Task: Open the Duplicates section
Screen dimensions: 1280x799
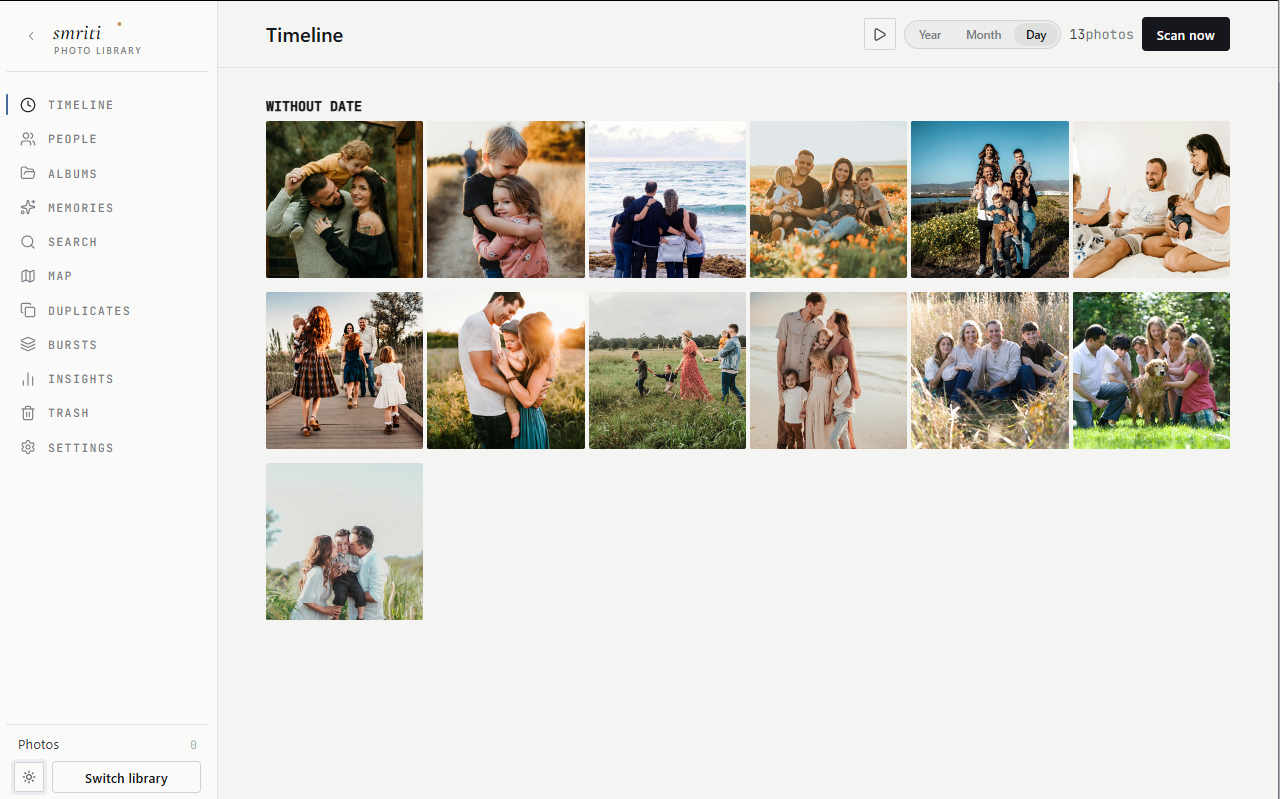Action: point(89,311)
